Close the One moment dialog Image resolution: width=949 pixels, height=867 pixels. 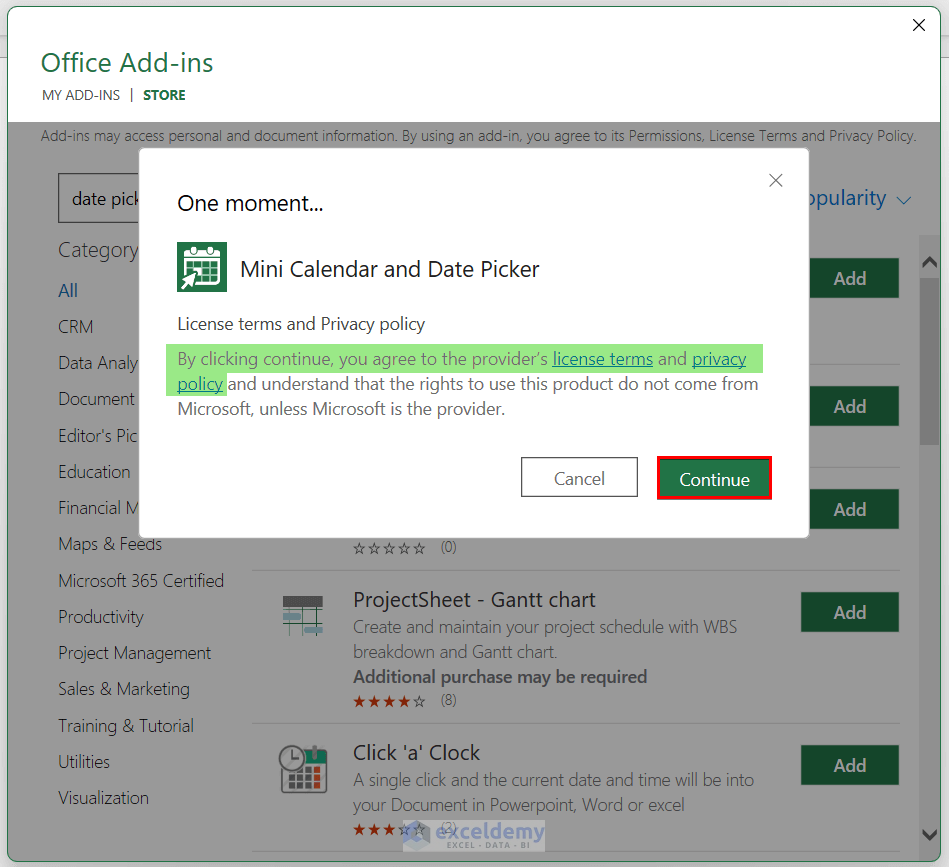tap(775, 181)
